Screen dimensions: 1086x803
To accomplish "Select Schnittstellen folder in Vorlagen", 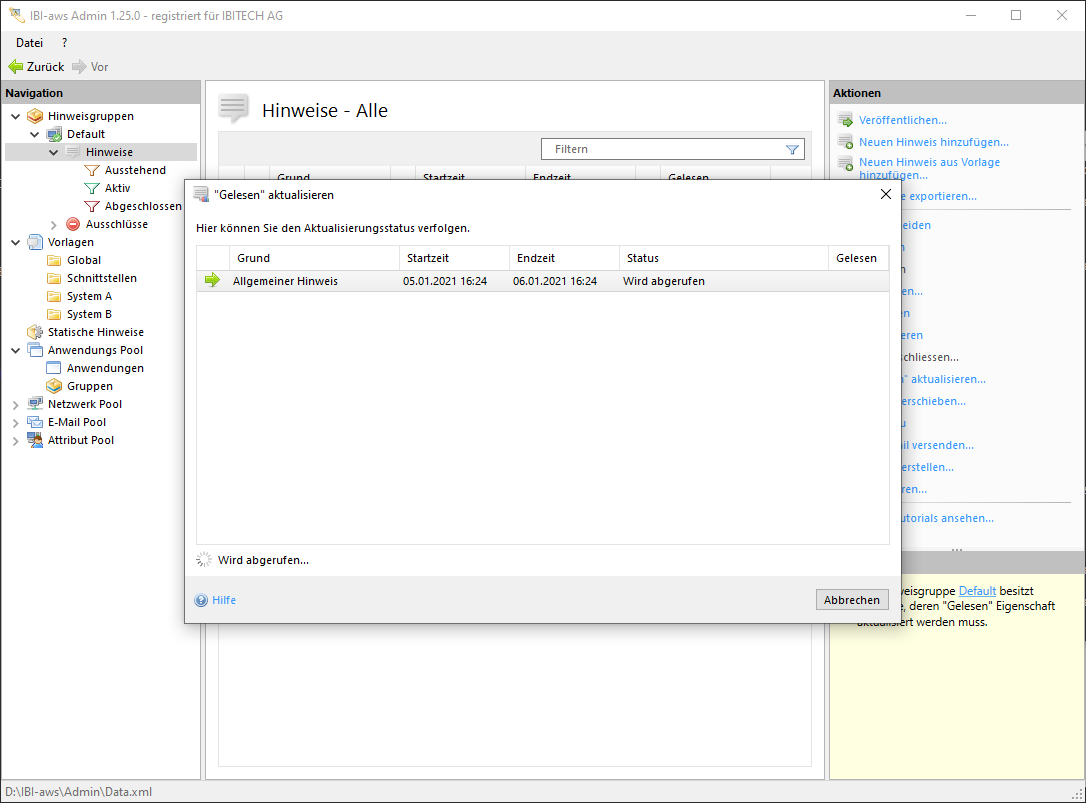I will click(101, 278).
